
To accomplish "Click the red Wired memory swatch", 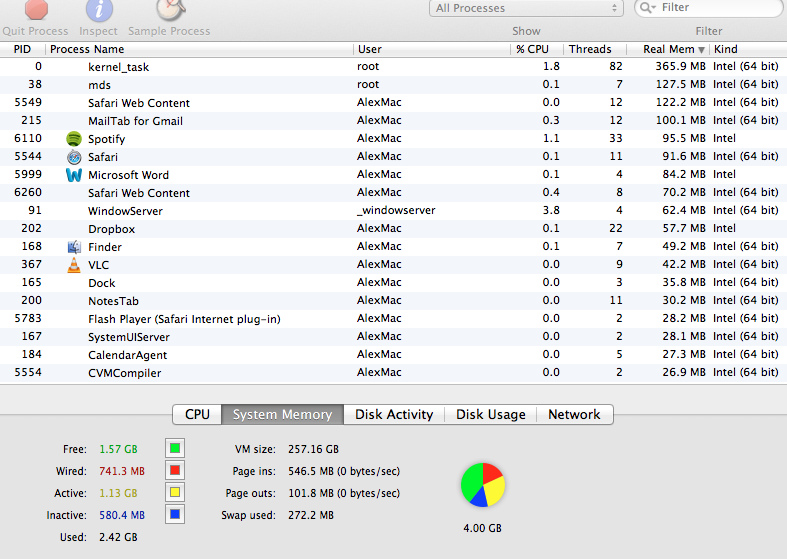I will (175, 470).
